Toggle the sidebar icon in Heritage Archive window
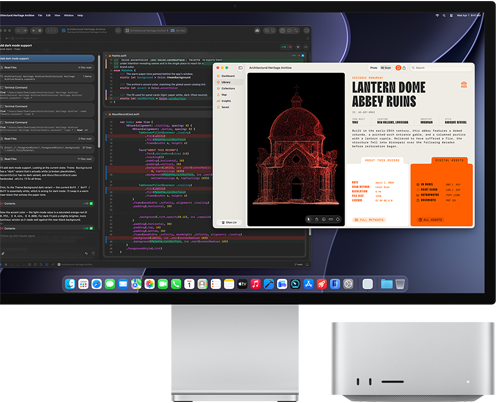Viewport: 497px width, 403px height. click(x=240, y=68)
